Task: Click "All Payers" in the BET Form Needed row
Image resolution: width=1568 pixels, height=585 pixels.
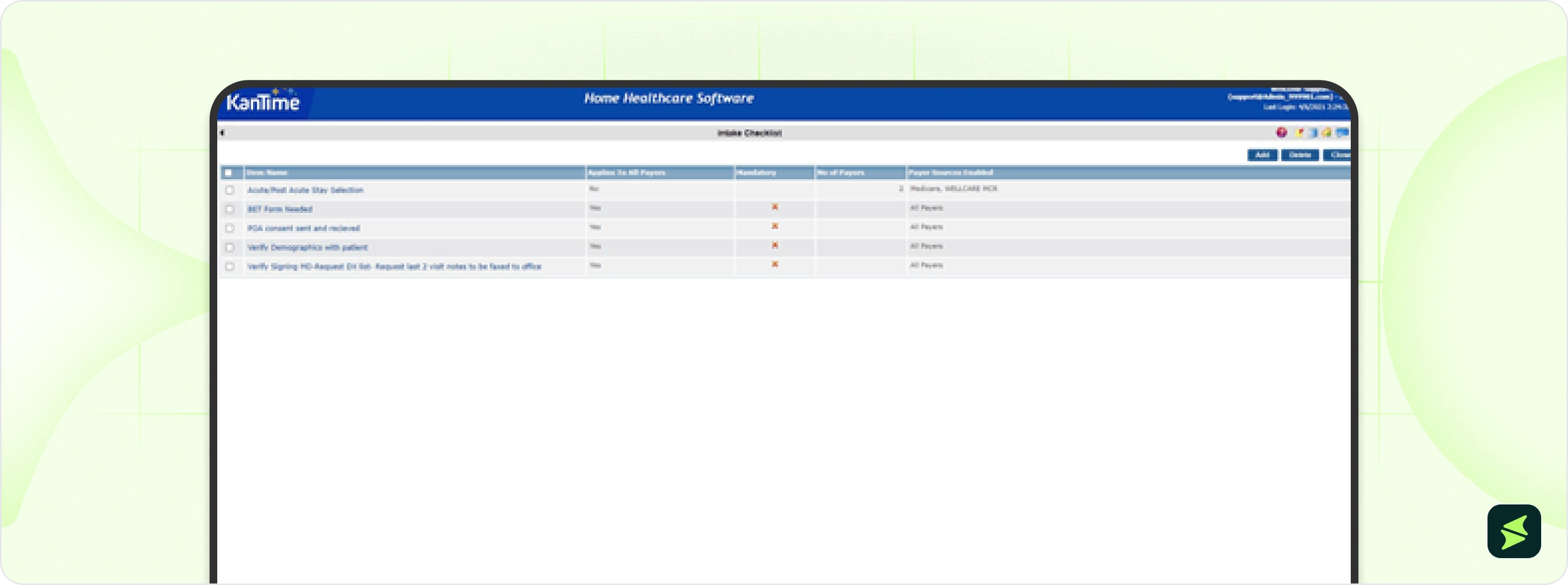Action: tap(926, 208)
